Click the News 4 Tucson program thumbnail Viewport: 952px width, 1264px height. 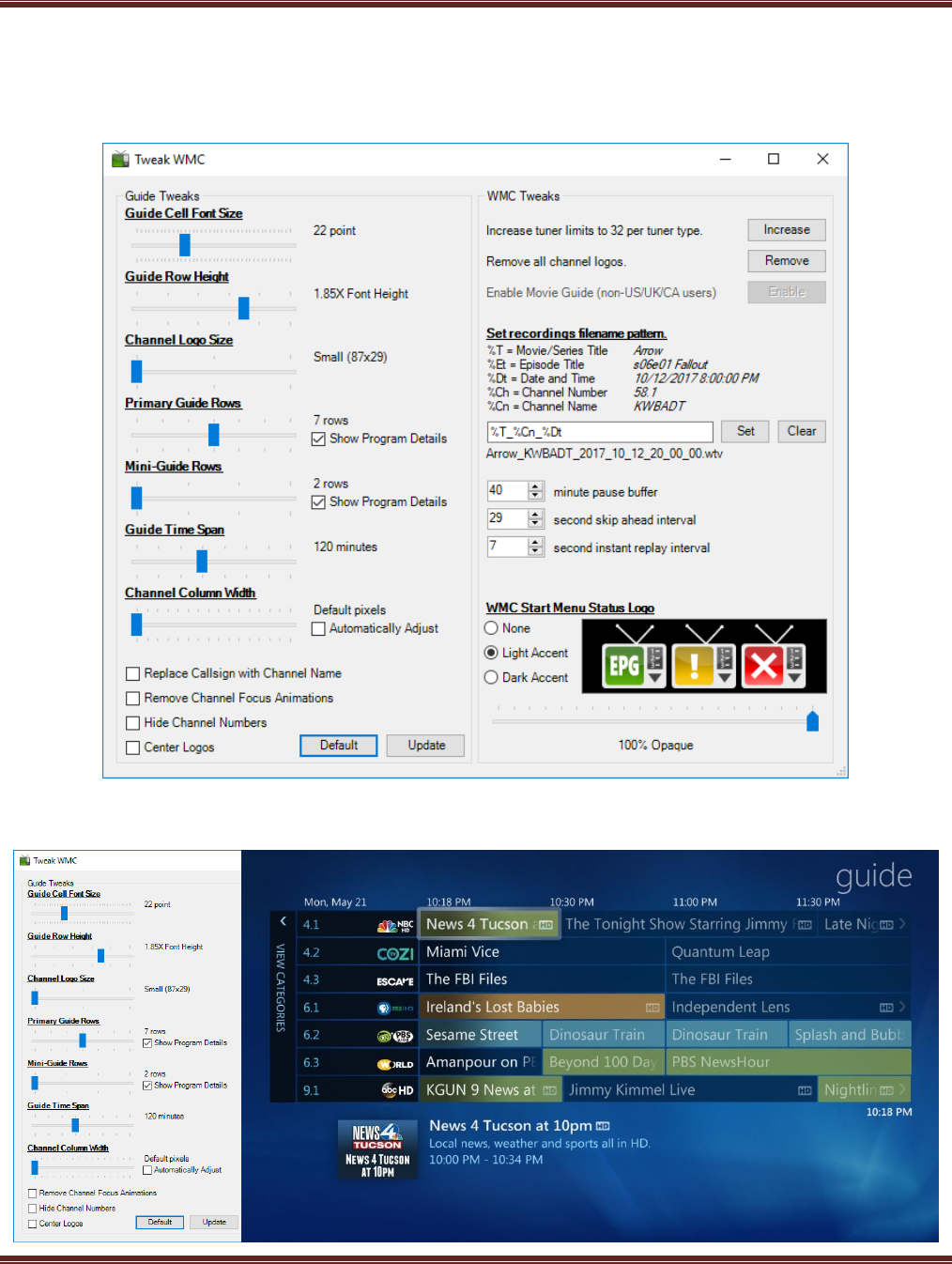[378, 1149]
